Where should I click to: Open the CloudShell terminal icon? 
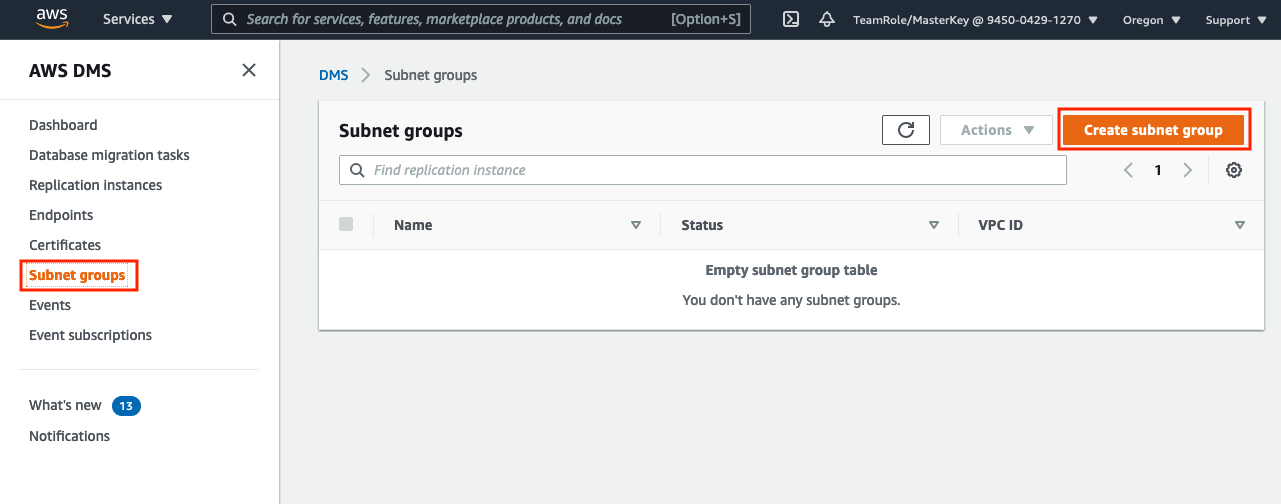point(791,19)
